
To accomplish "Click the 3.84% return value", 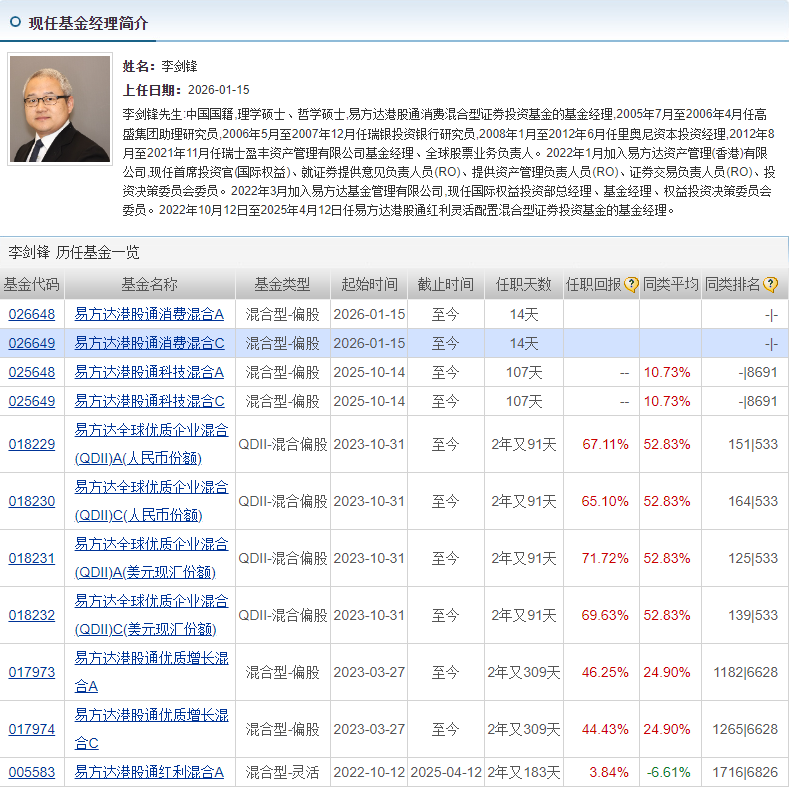I will coord(609,772).
